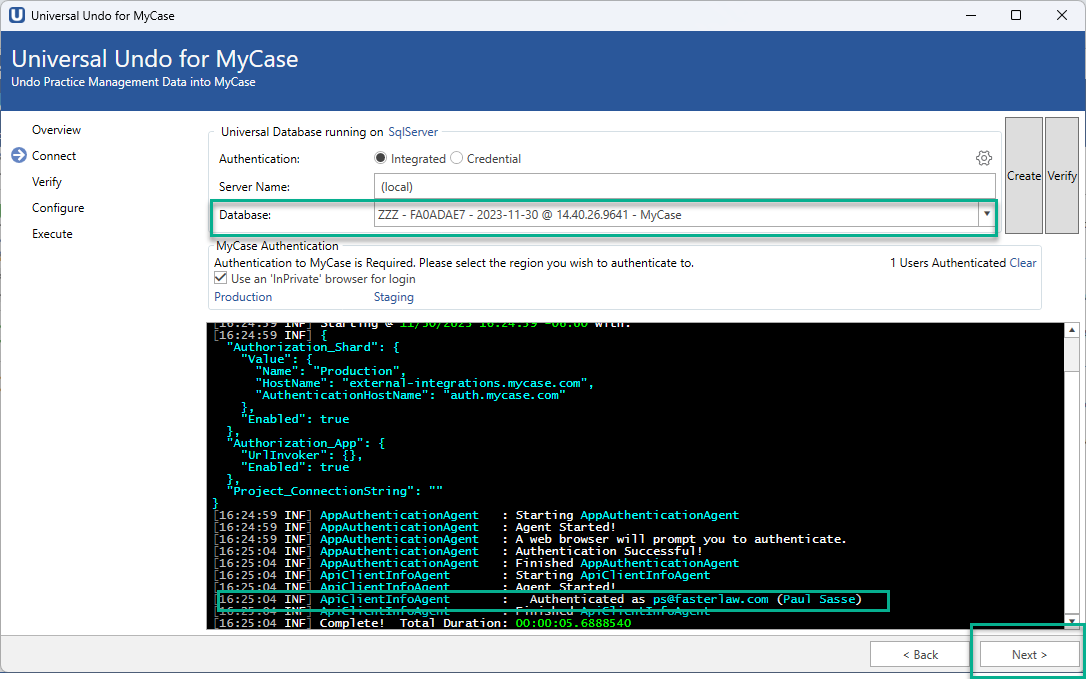Viewport: 1086px width, 679px height.
Task: Click the blue arrow icon beside Connect
Action: coord(19,155)
